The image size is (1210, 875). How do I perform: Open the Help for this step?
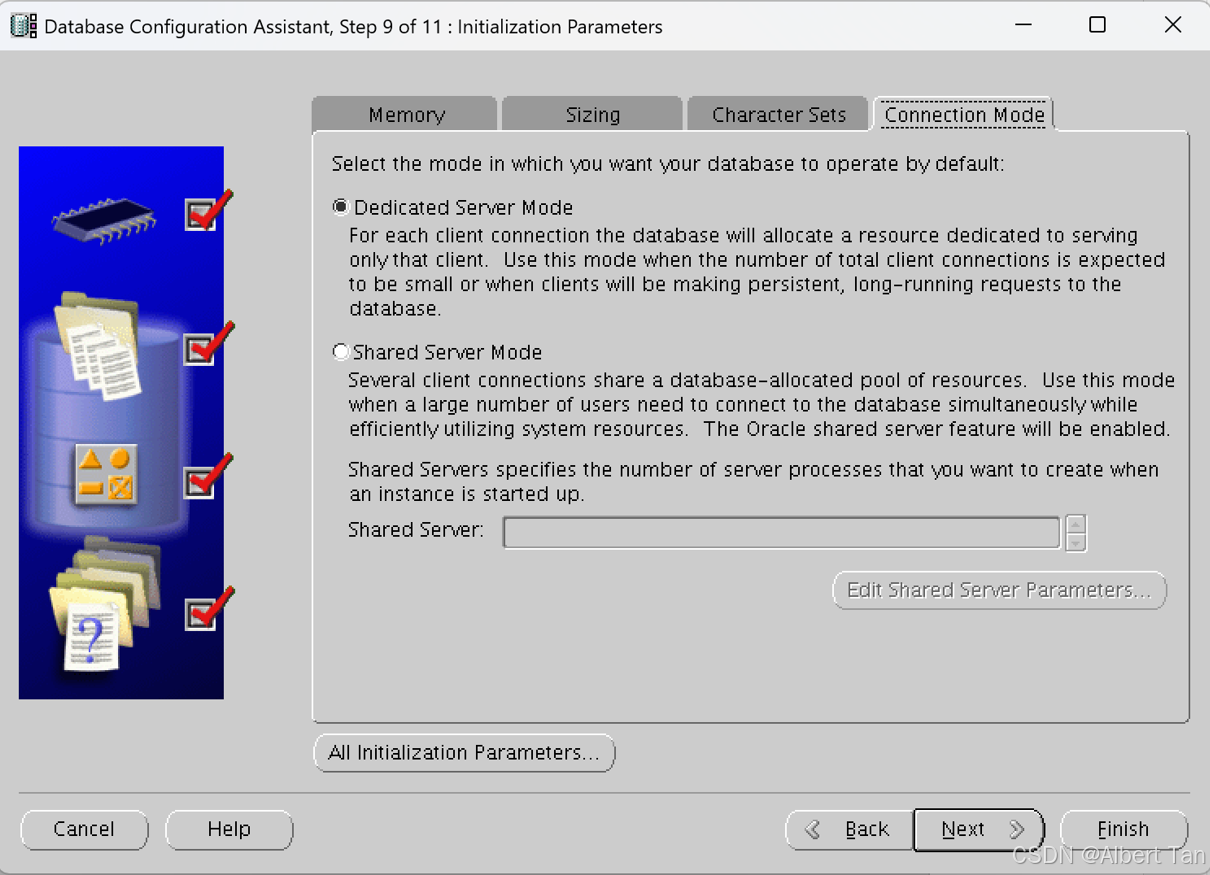point(229,829)
